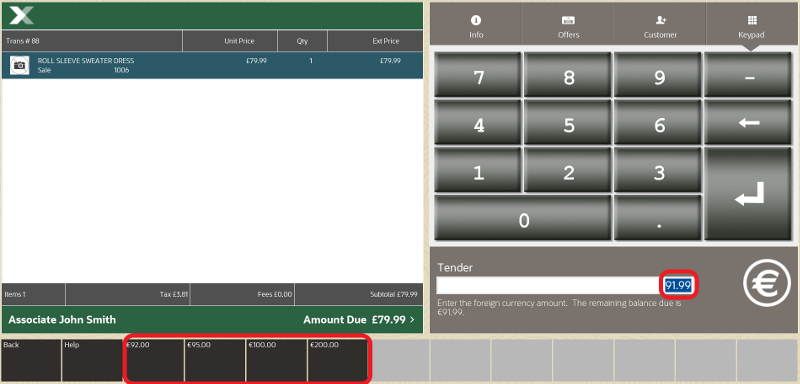
Task: Click the backspace arrow key
Action: tap(748, 123)
